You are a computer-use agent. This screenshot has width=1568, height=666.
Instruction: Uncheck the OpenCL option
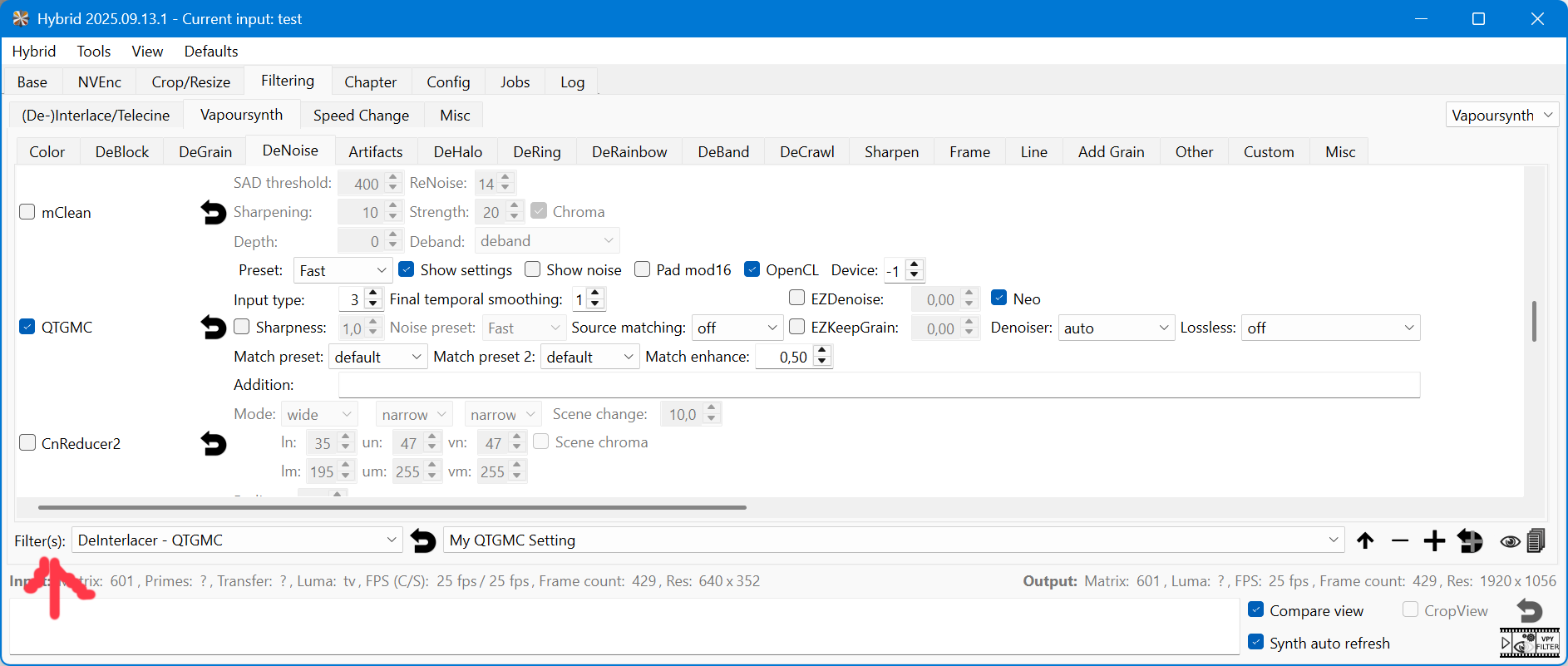[x=752, y=269]
